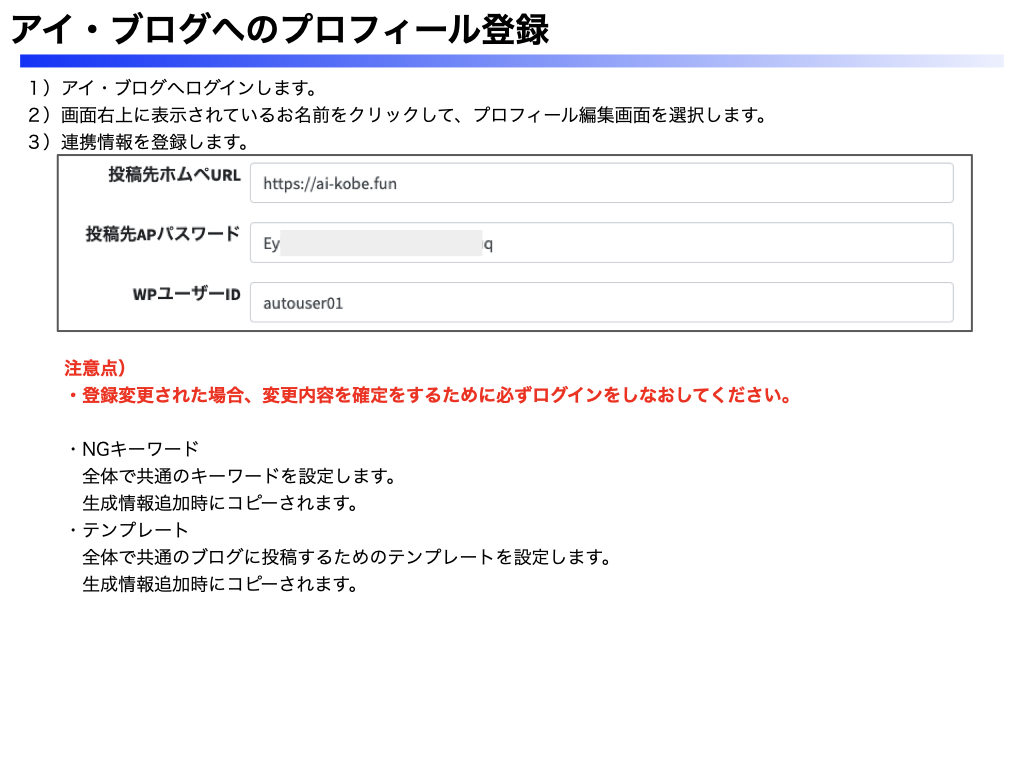Click the blue gradient bar under the title
The height and width of the screenshot is (768, 1024).
510,61
